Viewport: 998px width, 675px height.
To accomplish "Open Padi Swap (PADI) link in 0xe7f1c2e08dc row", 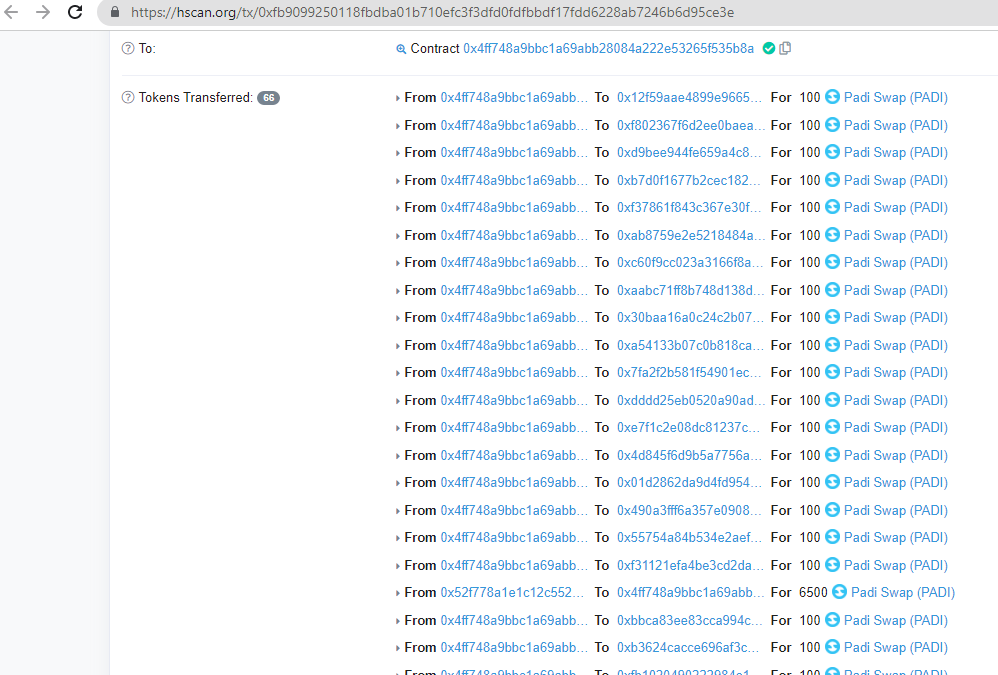I will 896,428.
